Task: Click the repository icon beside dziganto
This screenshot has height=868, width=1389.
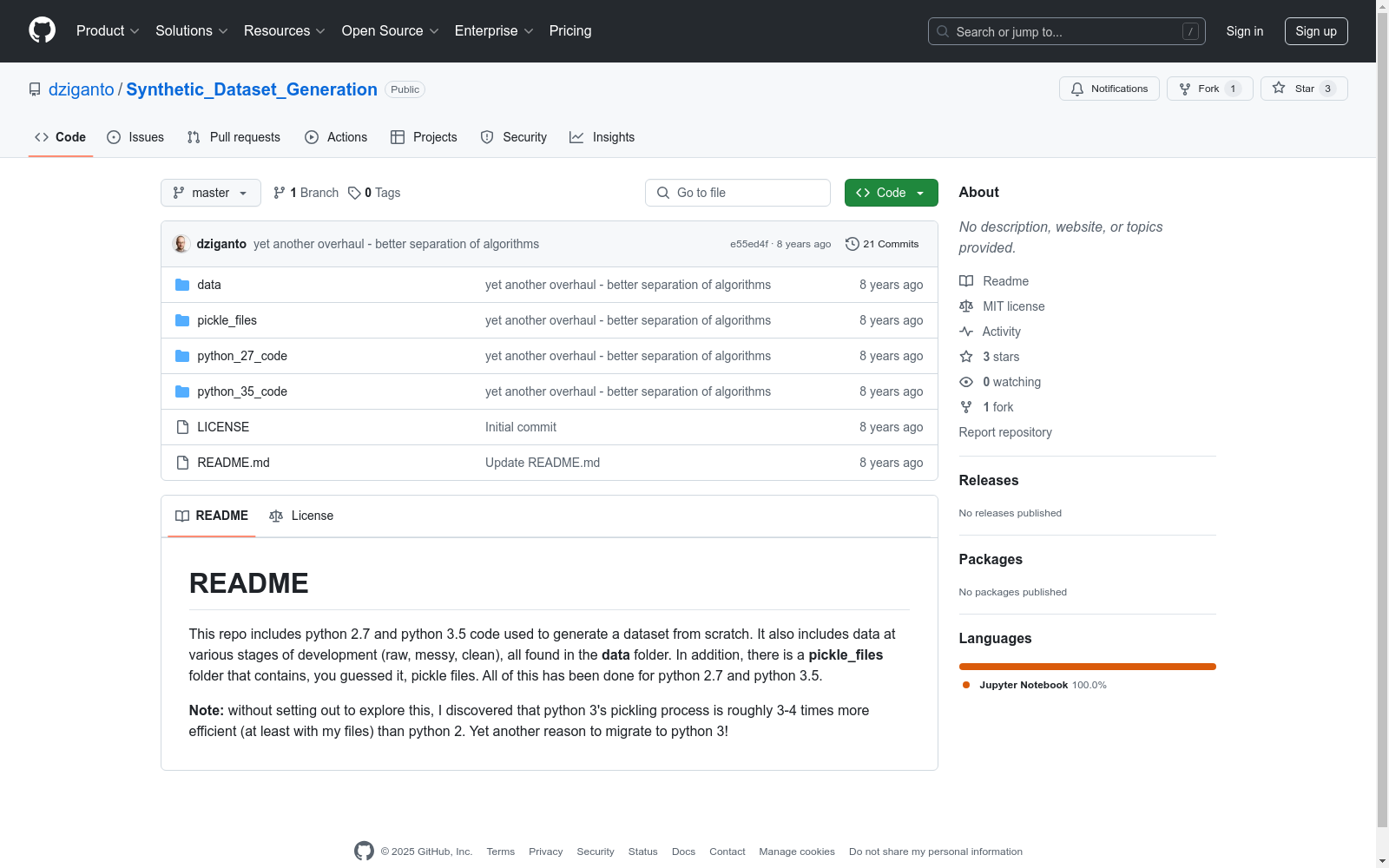Action: coord(35,89)
